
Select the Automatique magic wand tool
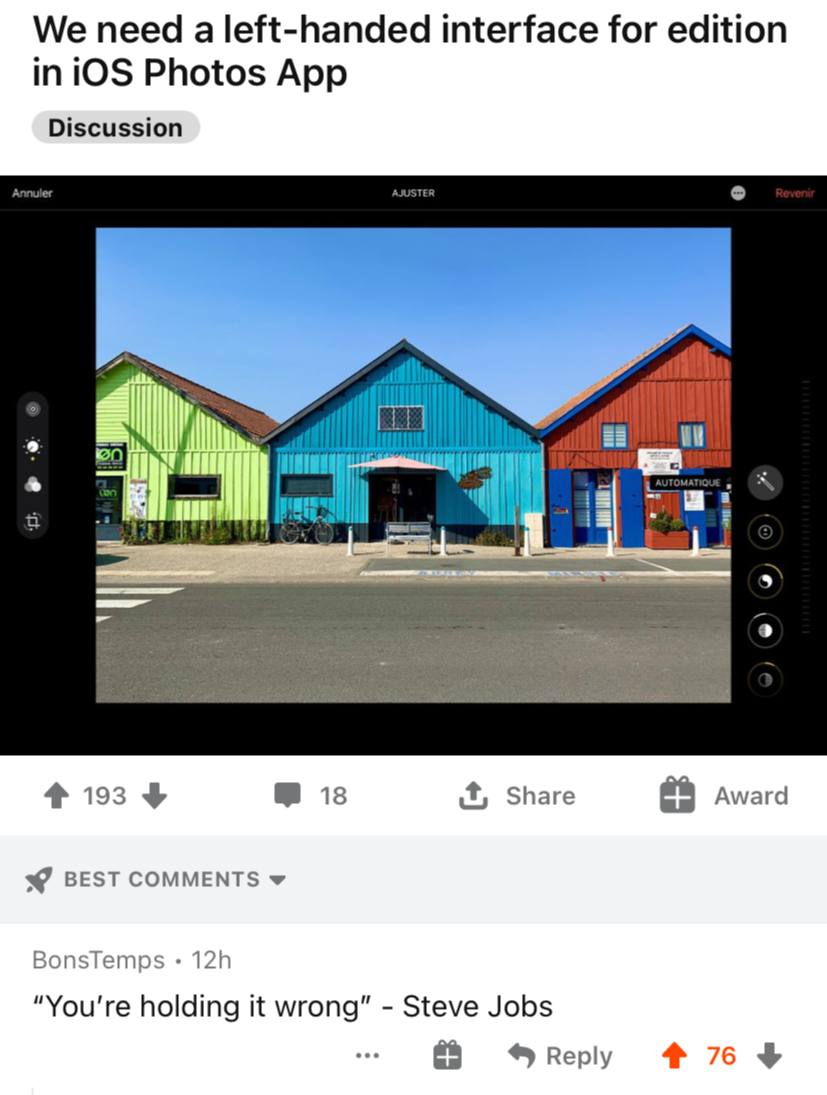(x=765, y=482)
